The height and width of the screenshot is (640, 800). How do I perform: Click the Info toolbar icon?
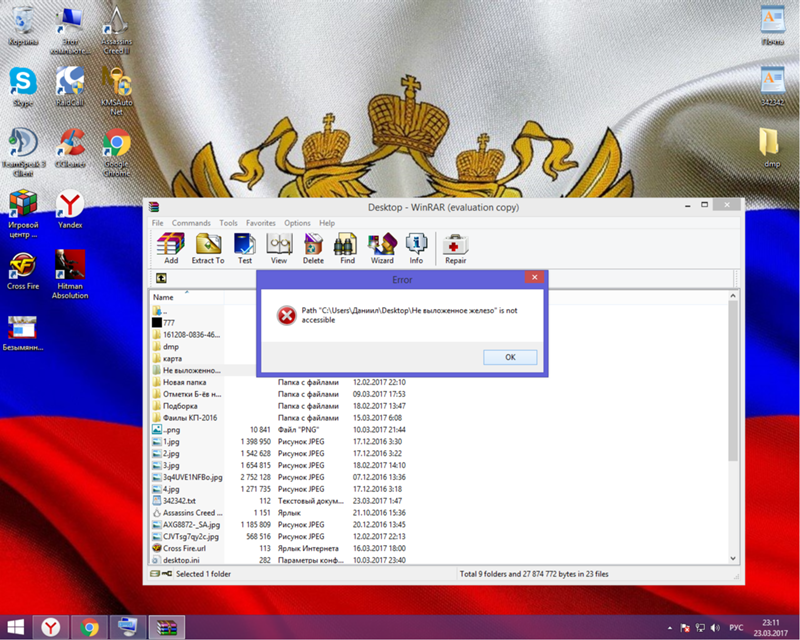coord(416,249)
